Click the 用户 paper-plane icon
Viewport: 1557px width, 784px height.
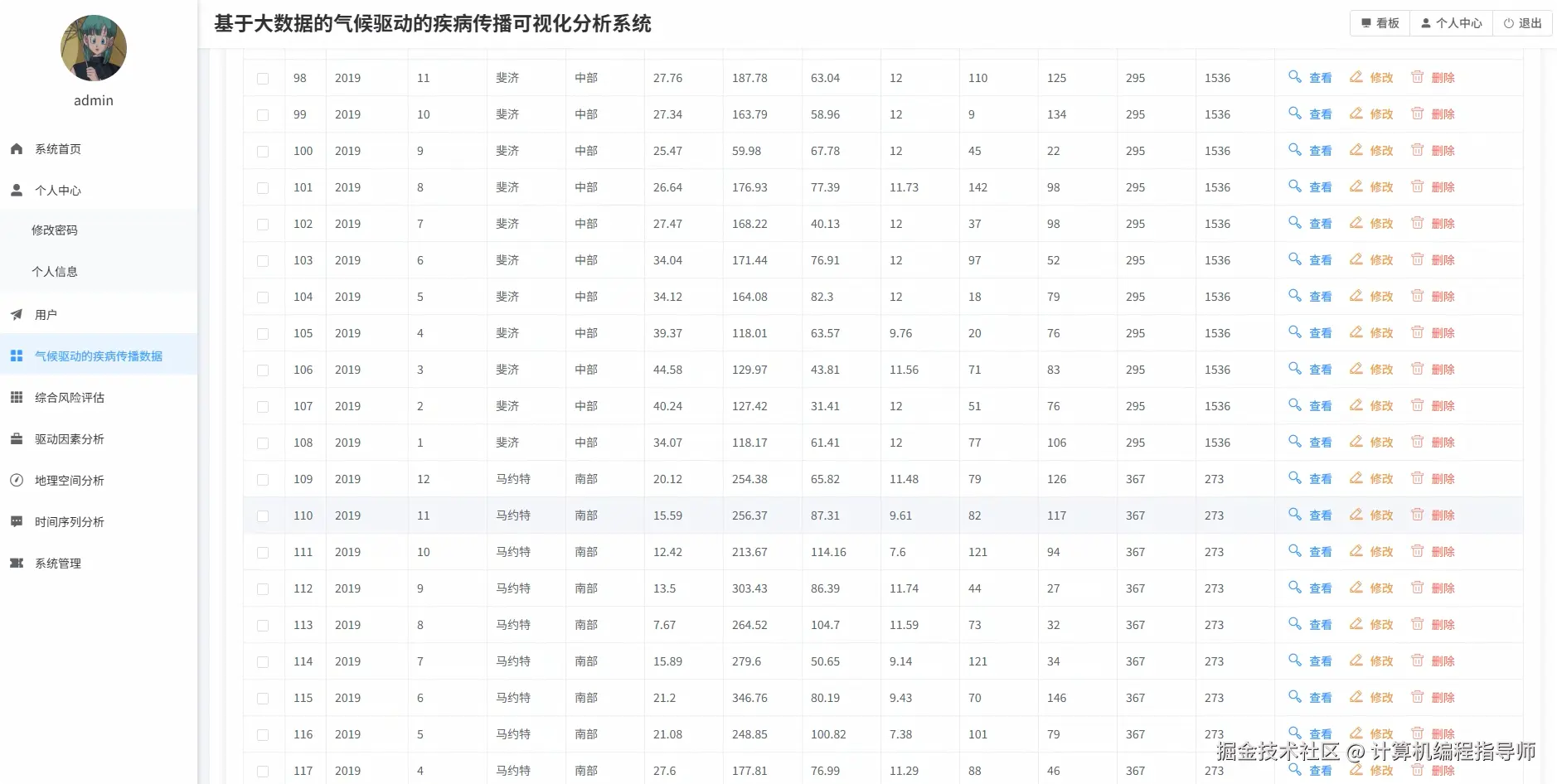(x=16, y=314)
